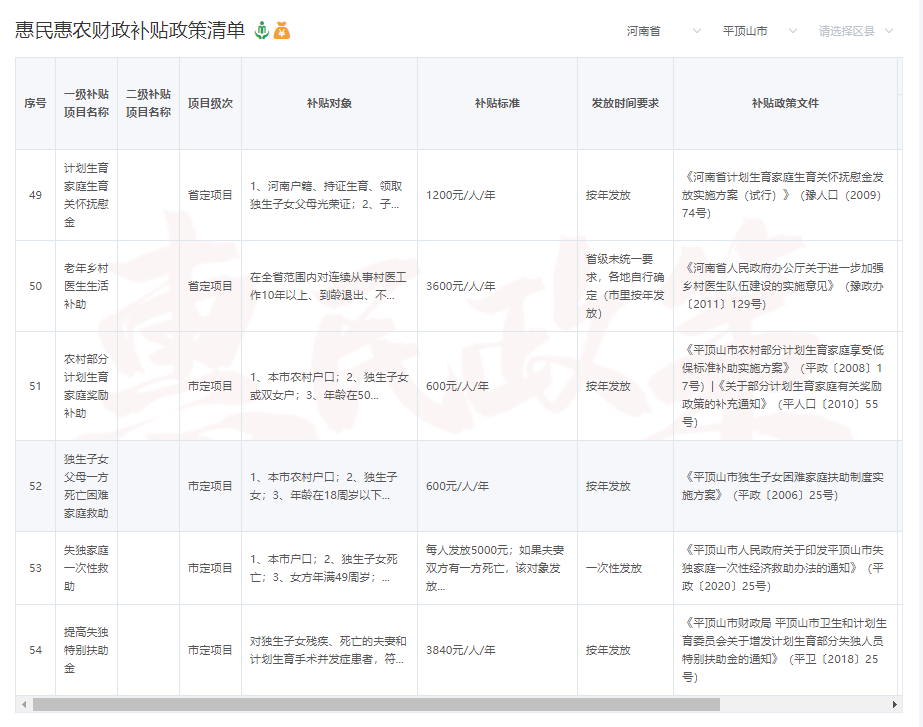Click 计划生育家庭生育关怀抚慰金 project name
The width and height of the screenshot is (923, 727).
[x=87, y=195]
